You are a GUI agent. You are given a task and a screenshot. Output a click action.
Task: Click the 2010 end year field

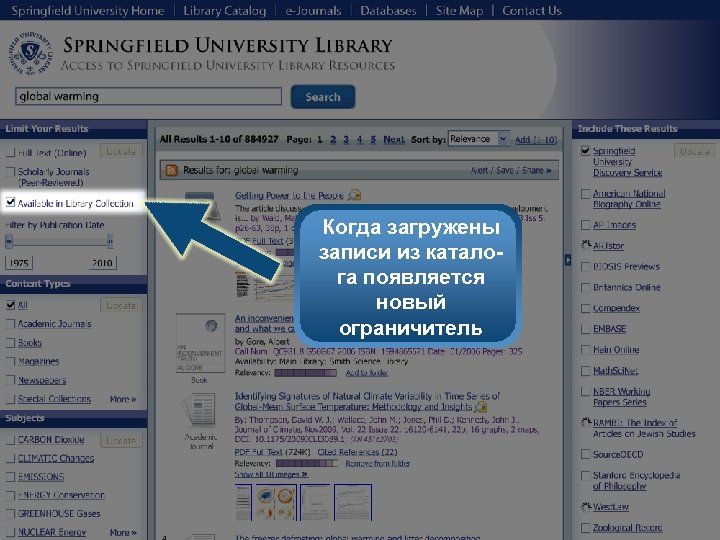[x=102, y=263]
